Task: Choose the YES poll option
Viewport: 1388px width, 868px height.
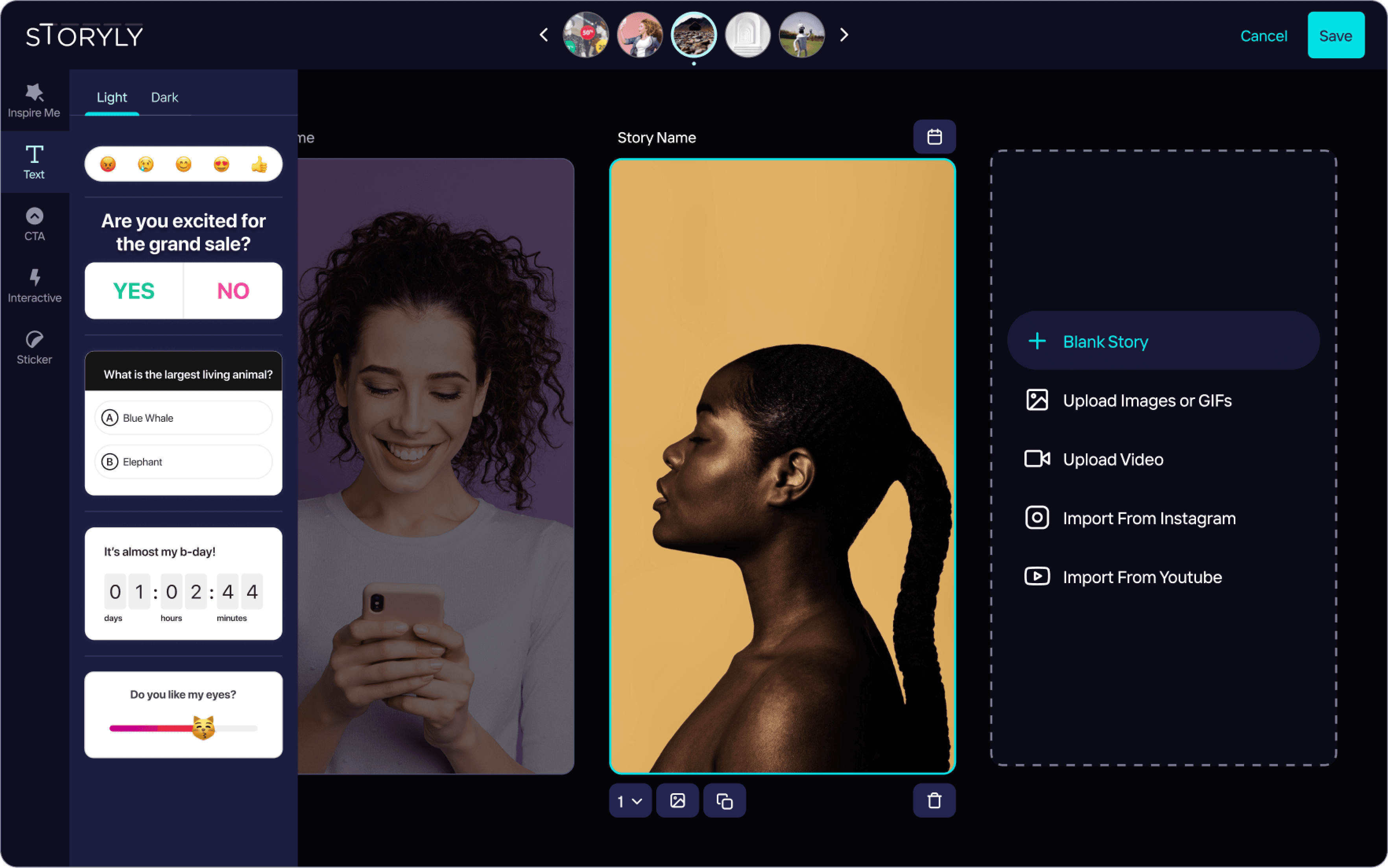Action: tap(134, 291)
